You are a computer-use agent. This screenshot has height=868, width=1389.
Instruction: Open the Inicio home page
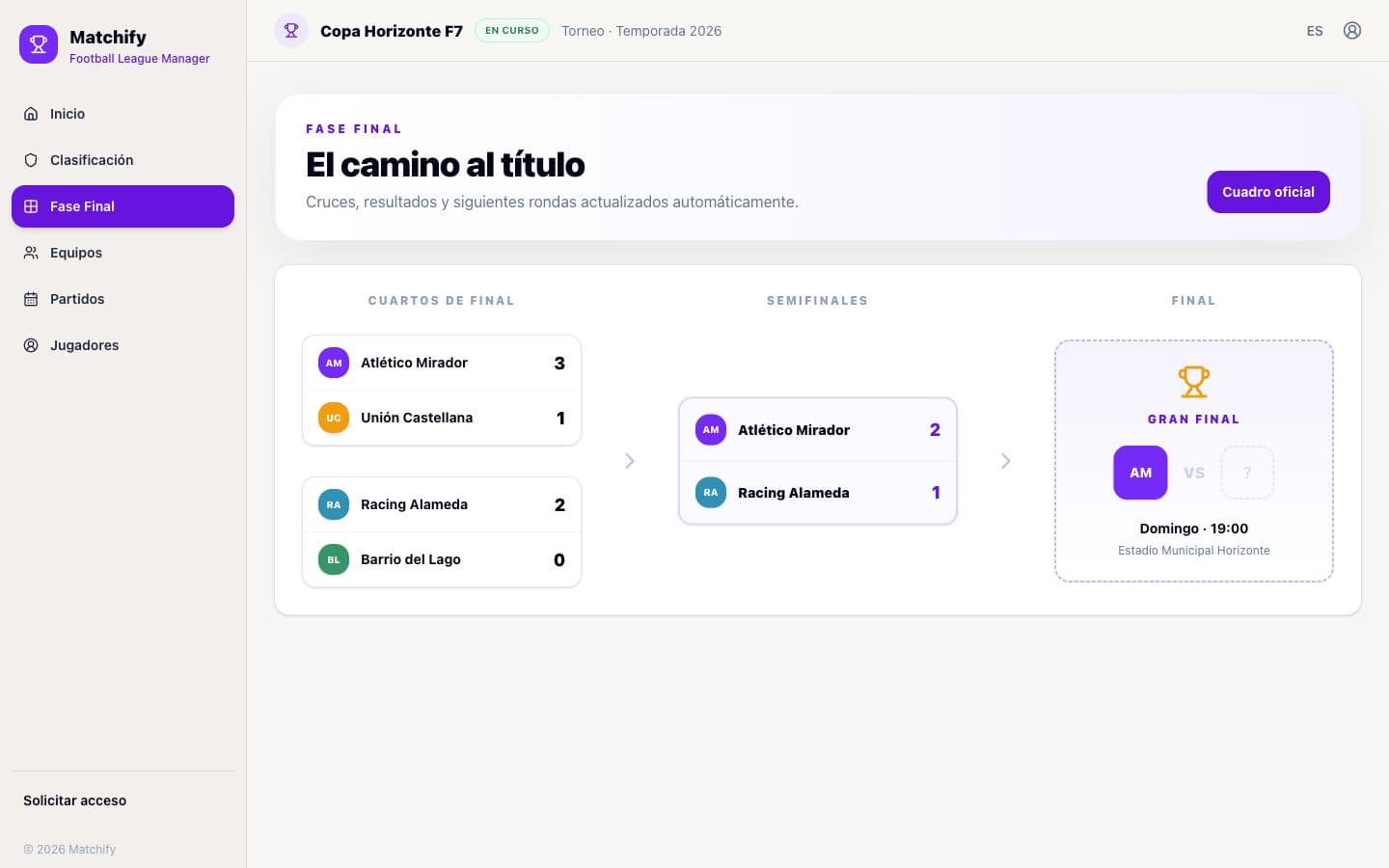tap(123, 114)
